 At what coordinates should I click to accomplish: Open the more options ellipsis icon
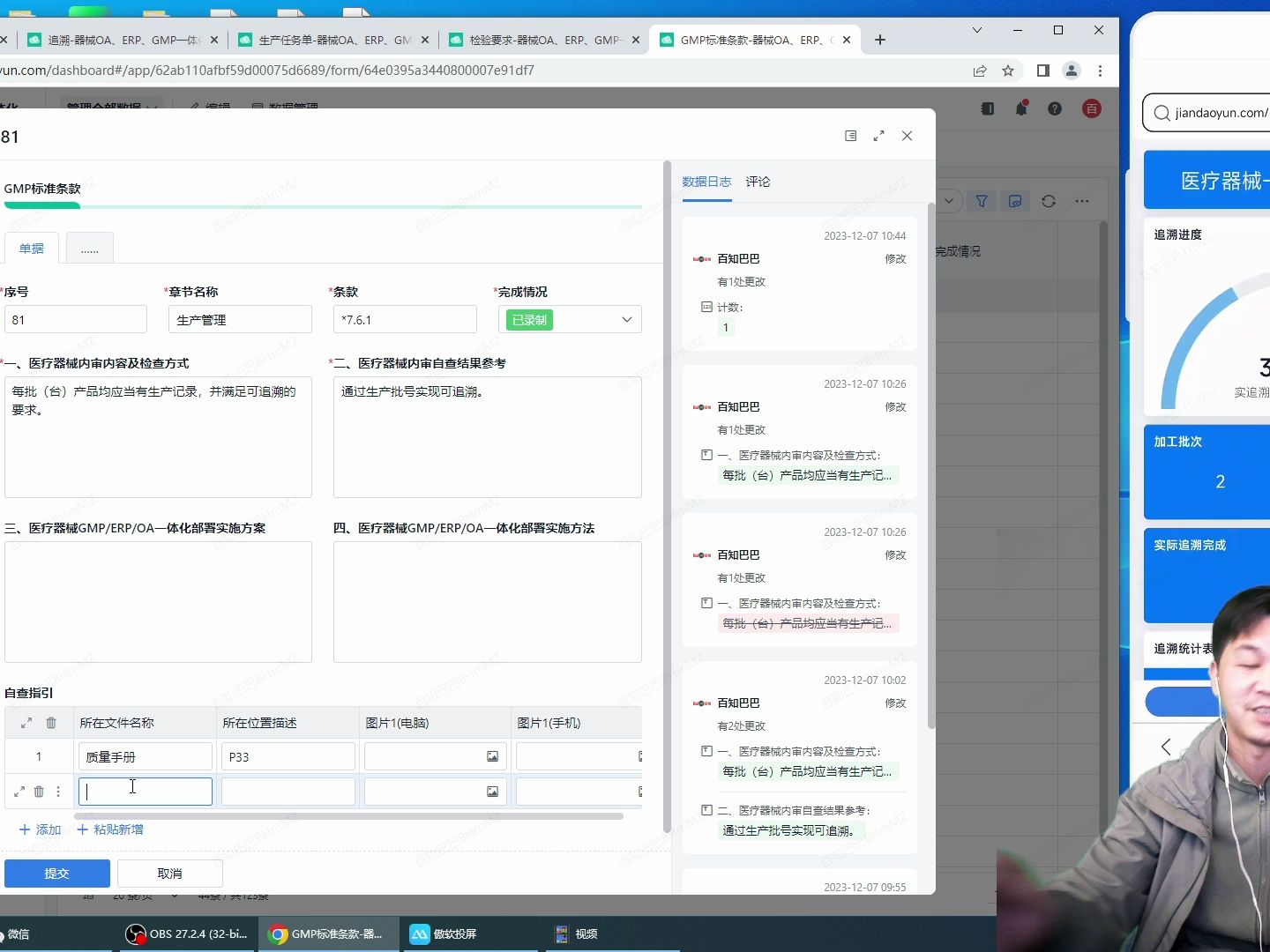point(1082,201)
